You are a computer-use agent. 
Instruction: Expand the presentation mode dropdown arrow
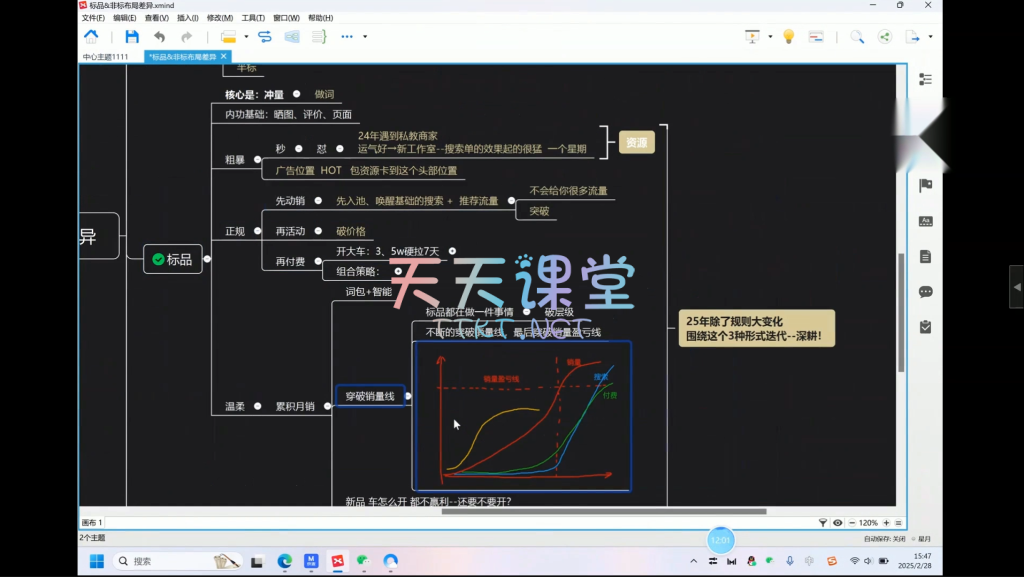(770, 37)
